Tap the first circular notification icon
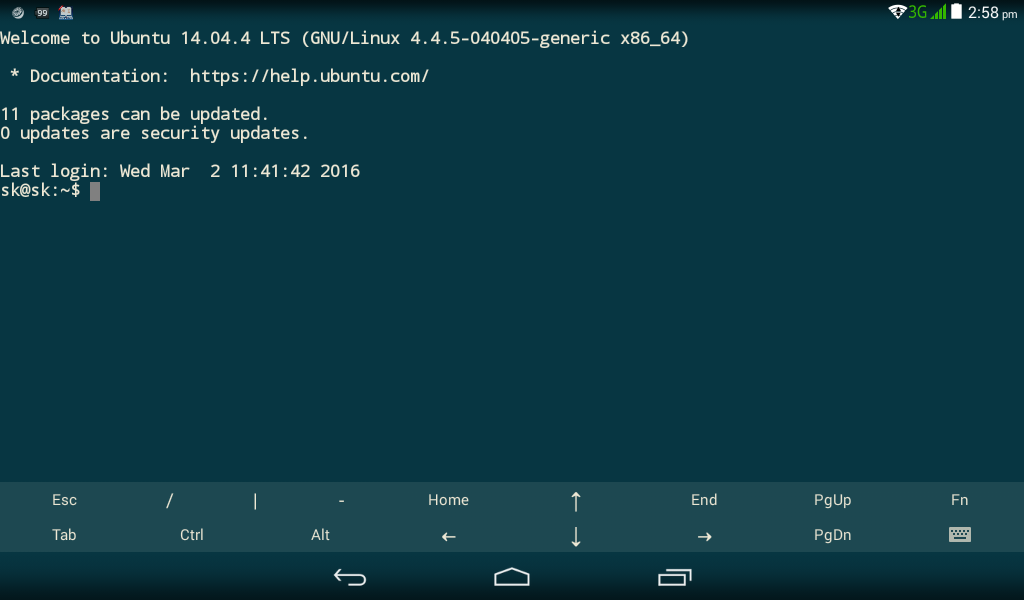The width and height of the screenshot is (1024, 600). click(x=18, y=12)
